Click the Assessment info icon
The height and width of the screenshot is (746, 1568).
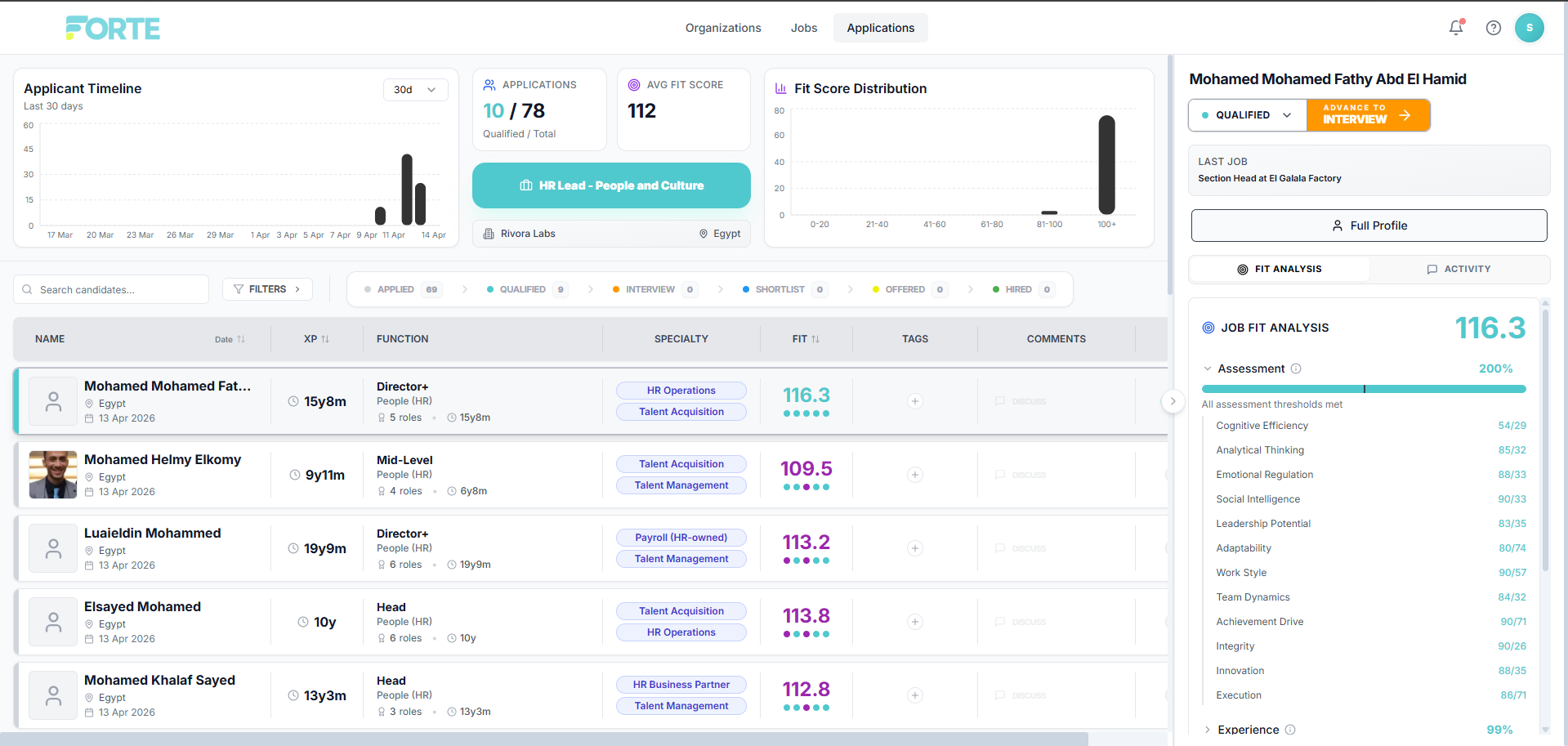(1296, 369)
